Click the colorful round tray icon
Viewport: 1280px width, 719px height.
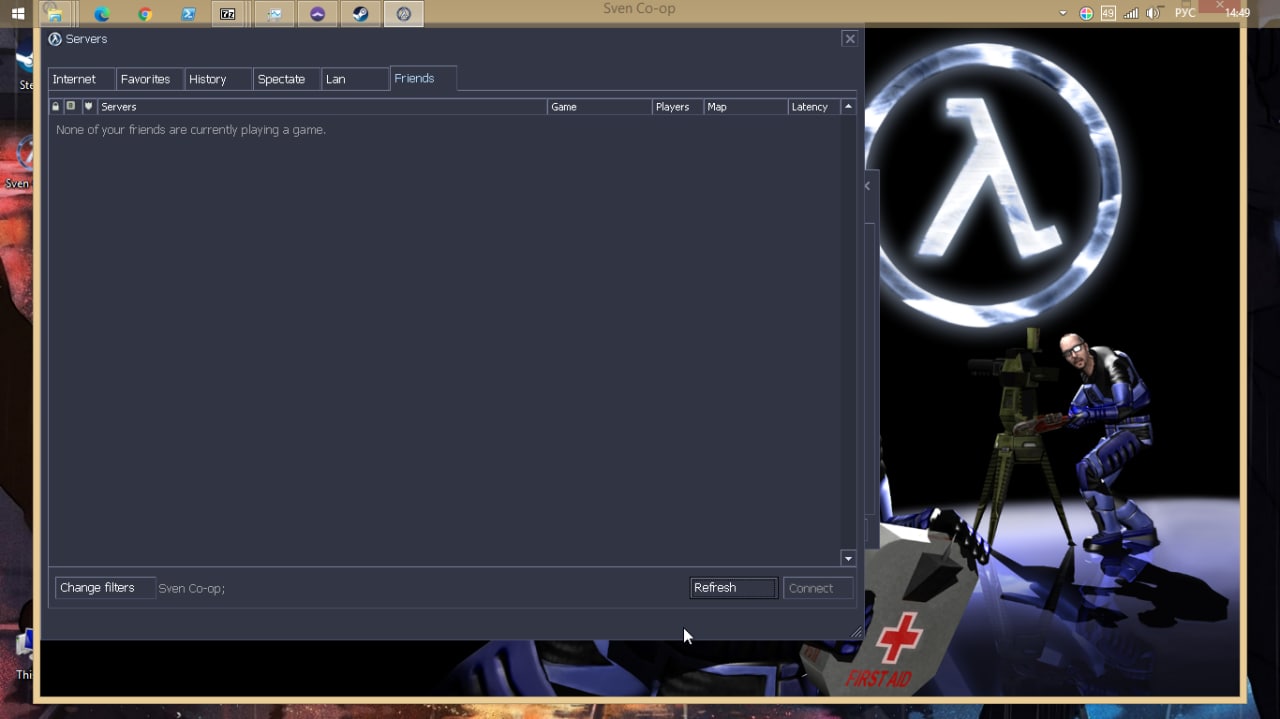coord(1087,13)
